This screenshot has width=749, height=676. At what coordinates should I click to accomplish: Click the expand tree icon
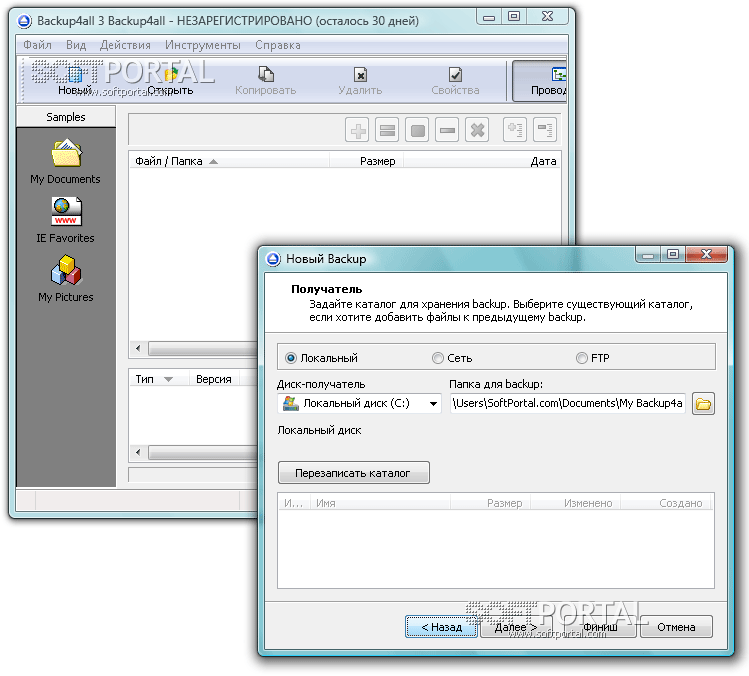(515, 130)
